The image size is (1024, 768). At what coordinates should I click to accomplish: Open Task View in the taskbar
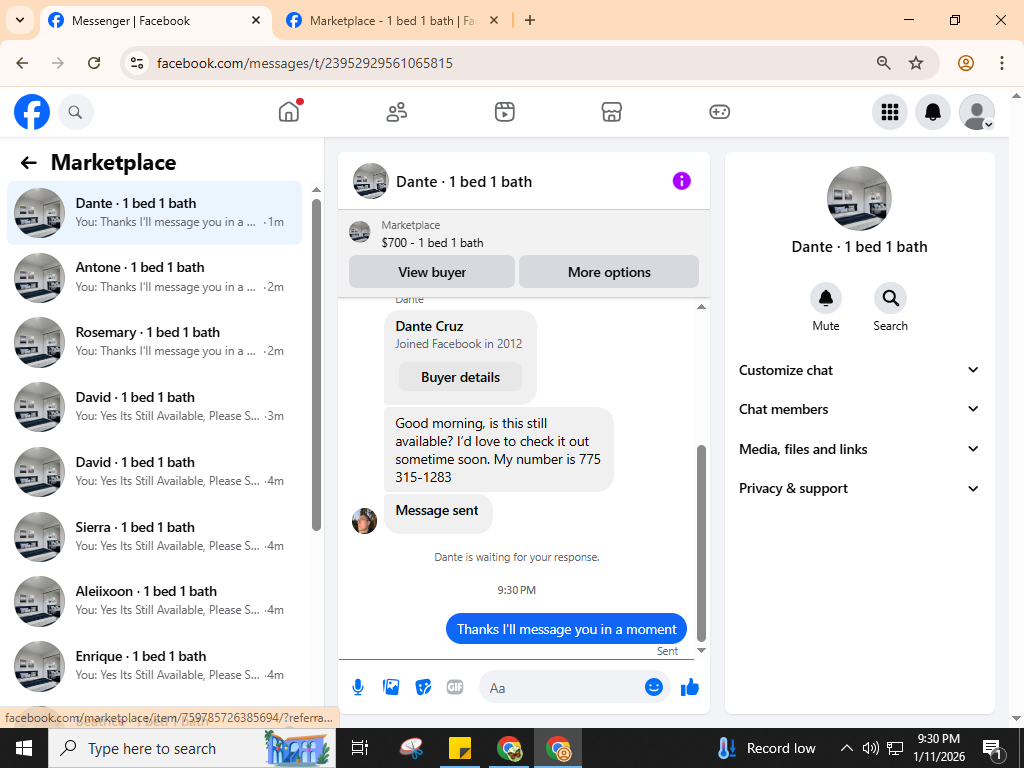[360, 748]
